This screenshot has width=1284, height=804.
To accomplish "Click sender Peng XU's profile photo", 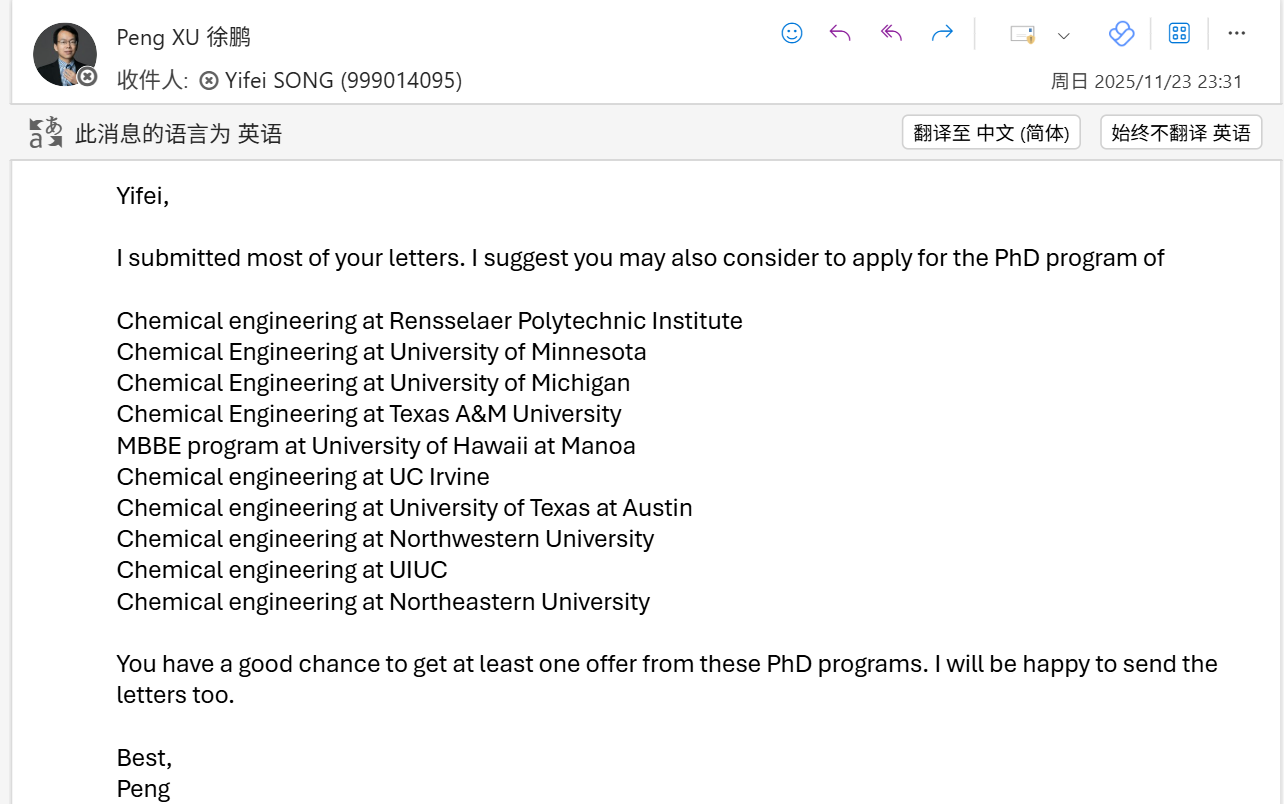I will pos(64,53).
